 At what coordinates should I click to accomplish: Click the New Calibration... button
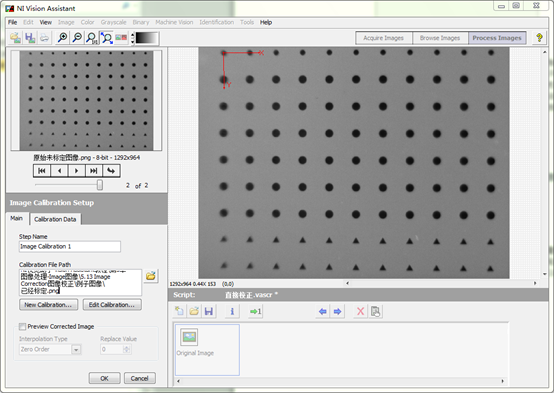[x=48, y=305]
